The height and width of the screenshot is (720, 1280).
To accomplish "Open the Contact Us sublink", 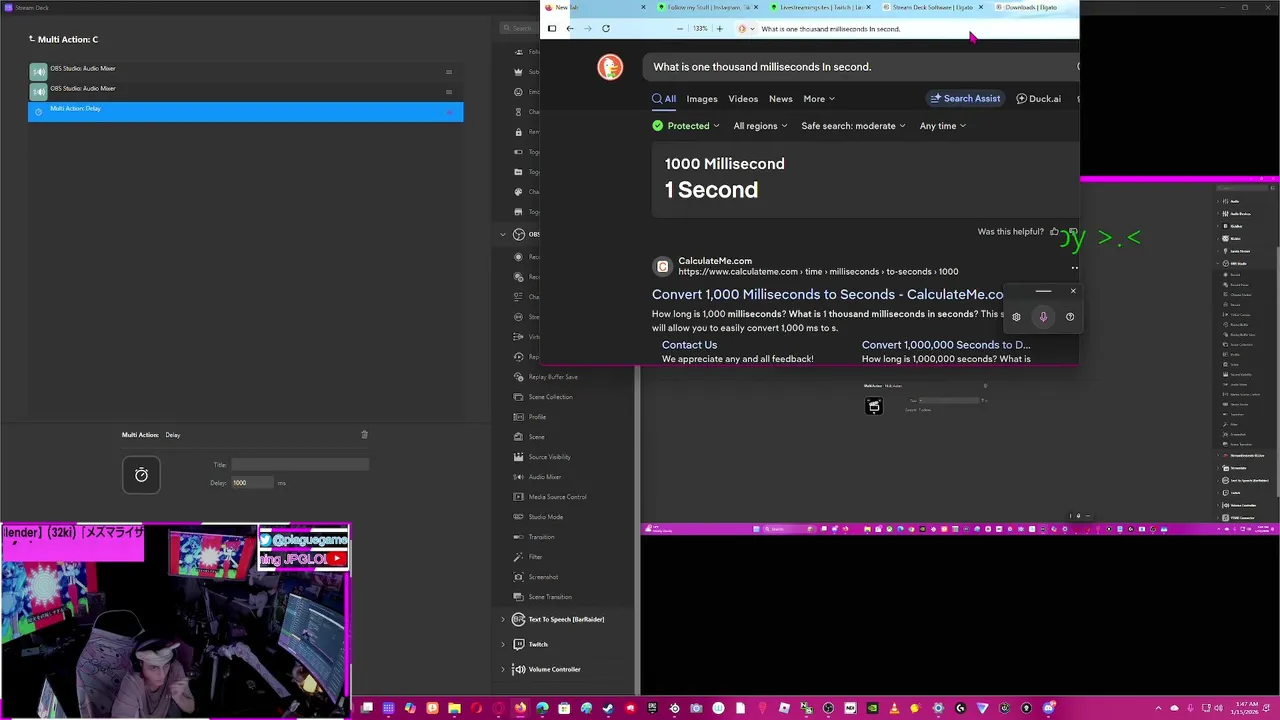I will tap(689, 345).
